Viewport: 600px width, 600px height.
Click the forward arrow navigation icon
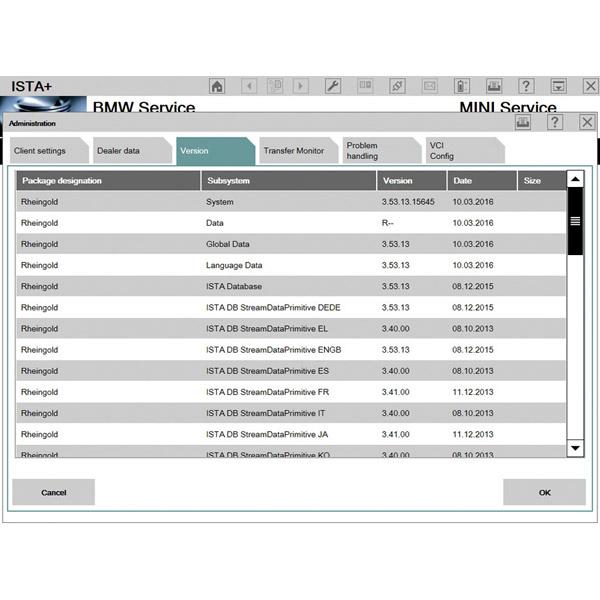point(300,86)
